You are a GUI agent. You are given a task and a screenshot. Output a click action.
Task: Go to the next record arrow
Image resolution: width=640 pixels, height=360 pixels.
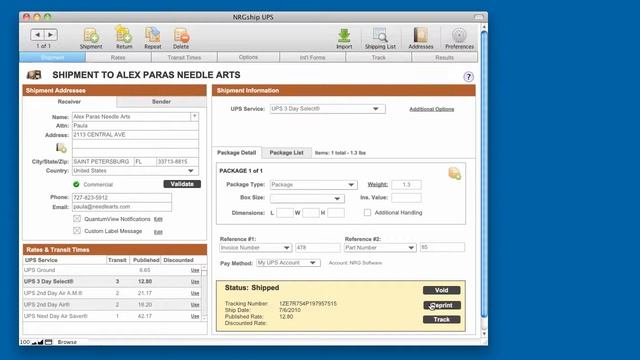click(x=51, y=35)
